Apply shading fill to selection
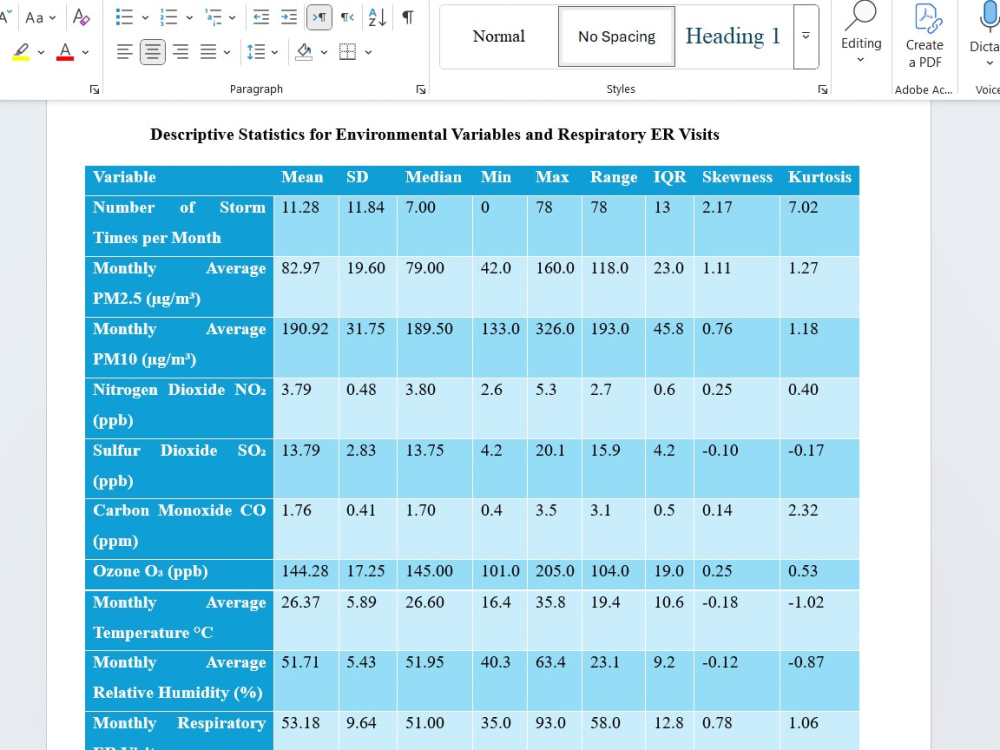1000x750 pixels. tap(304, 52)
